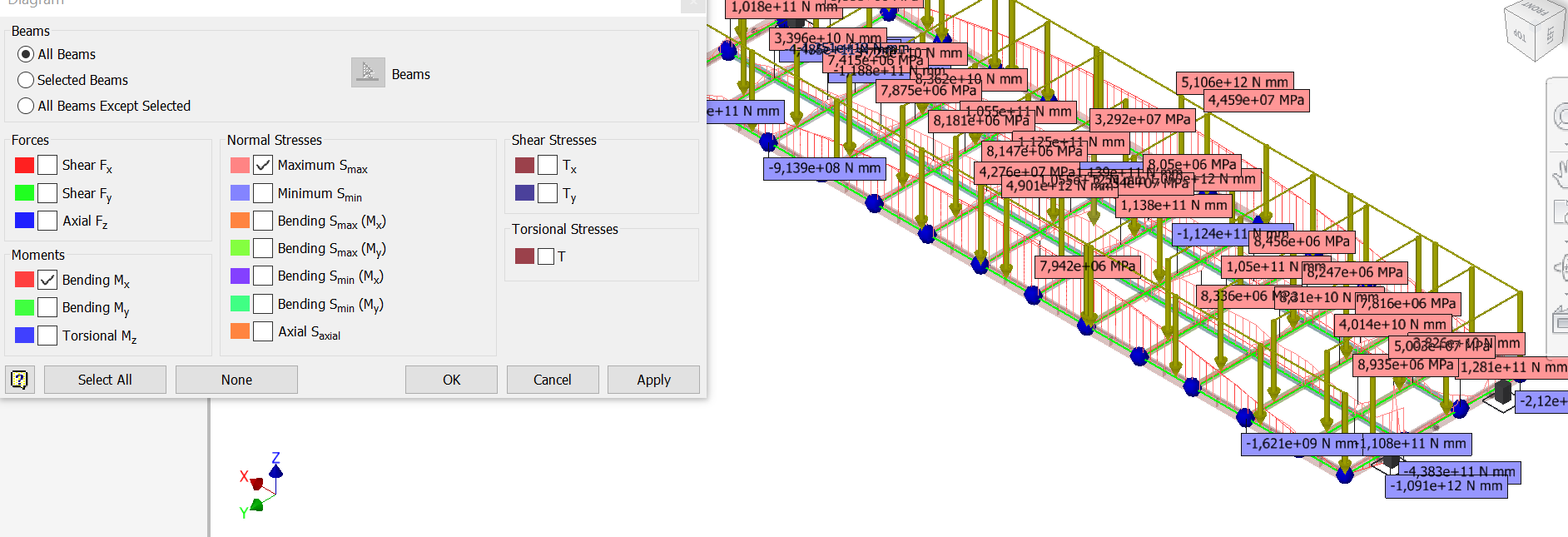Click the pink Maximum Smax color swatch

pos(240,165)
